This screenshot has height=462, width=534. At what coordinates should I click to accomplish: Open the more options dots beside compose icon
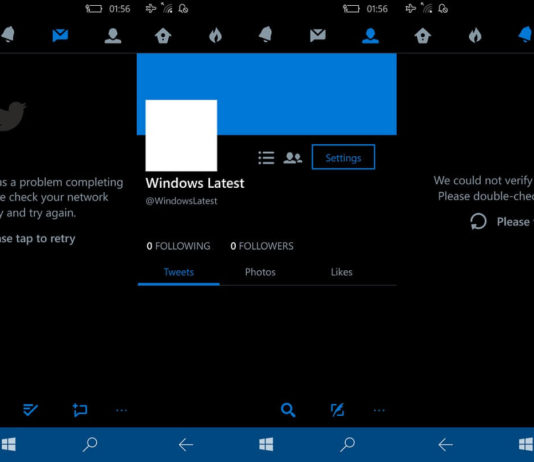[x=379, y=410]
